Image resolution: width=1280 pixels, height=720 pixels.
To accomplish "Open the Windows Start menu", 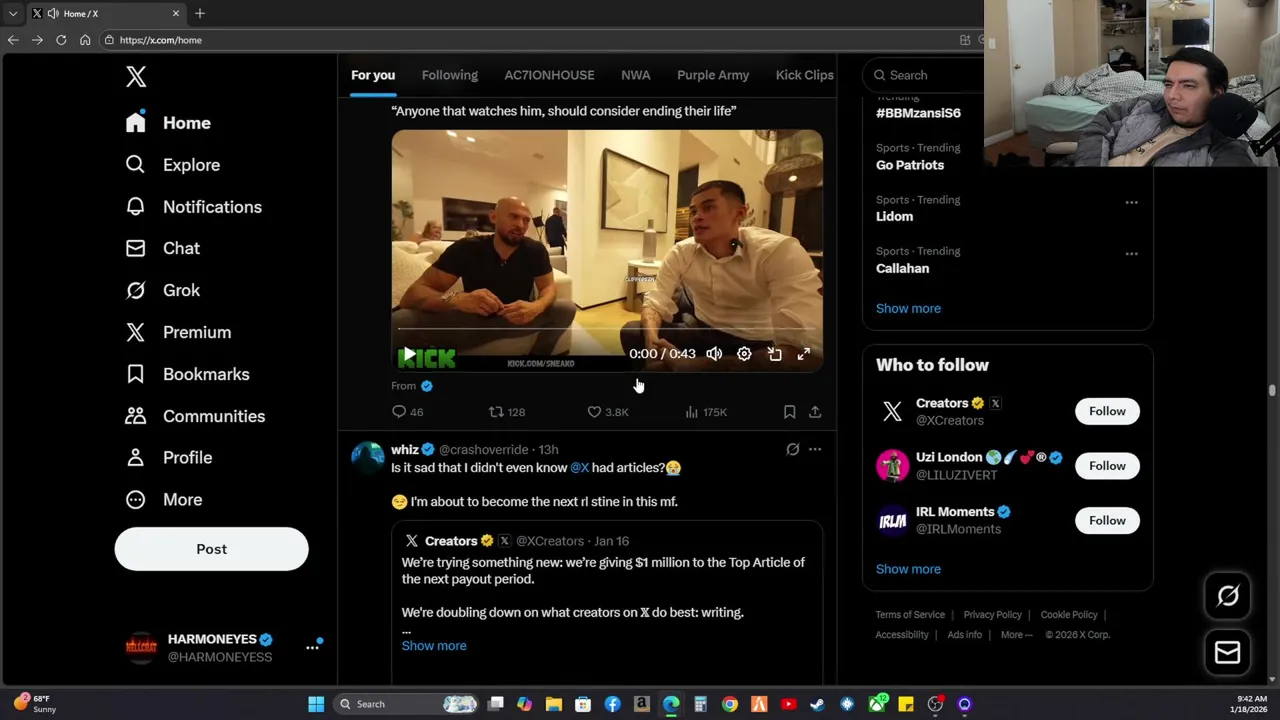I will (x=316, y=704).
